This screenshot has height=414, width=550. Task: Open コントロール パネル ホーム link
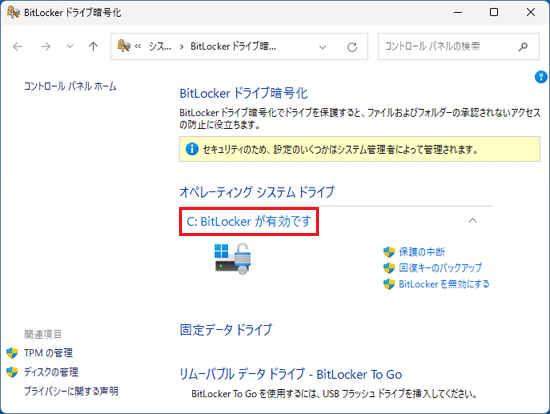click(x=70, y=86)
